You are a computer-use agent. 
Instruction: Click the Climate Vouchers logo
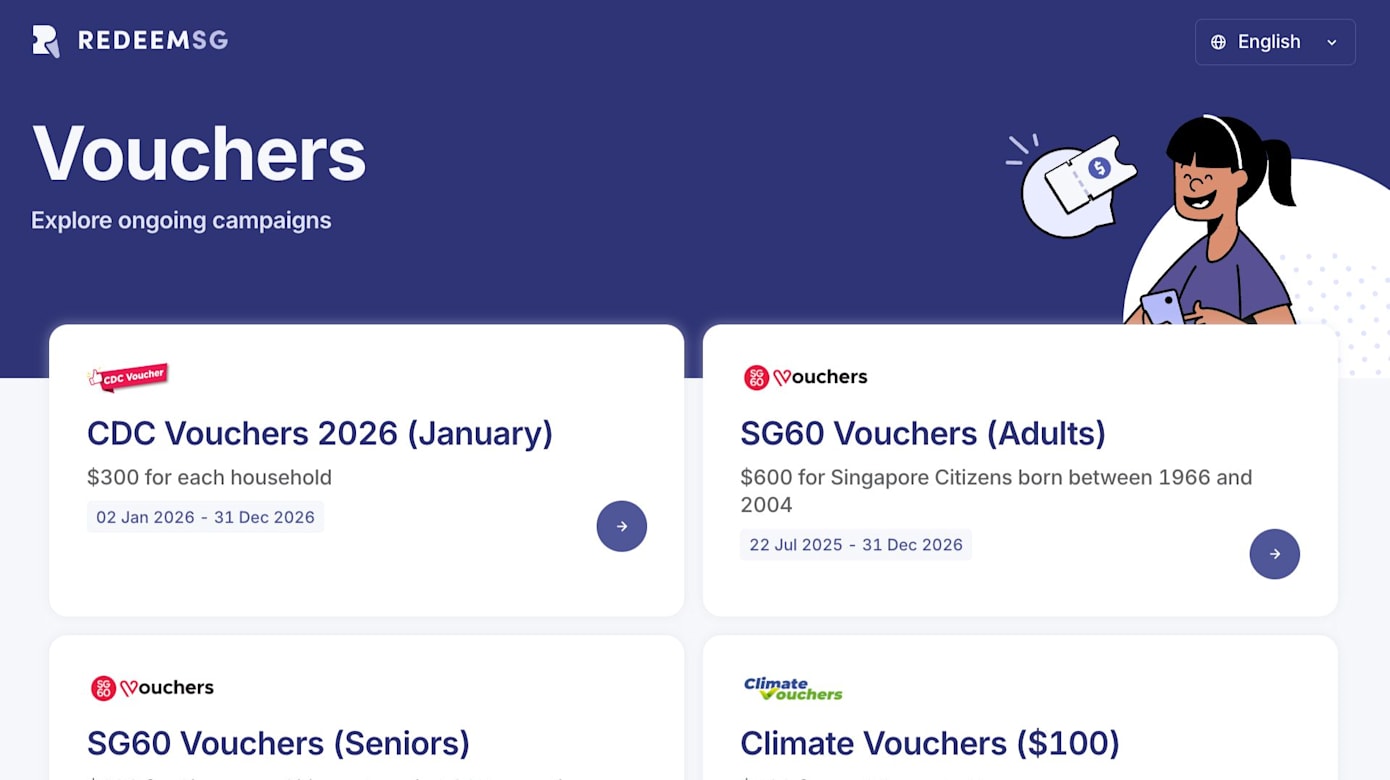(793, 688)
